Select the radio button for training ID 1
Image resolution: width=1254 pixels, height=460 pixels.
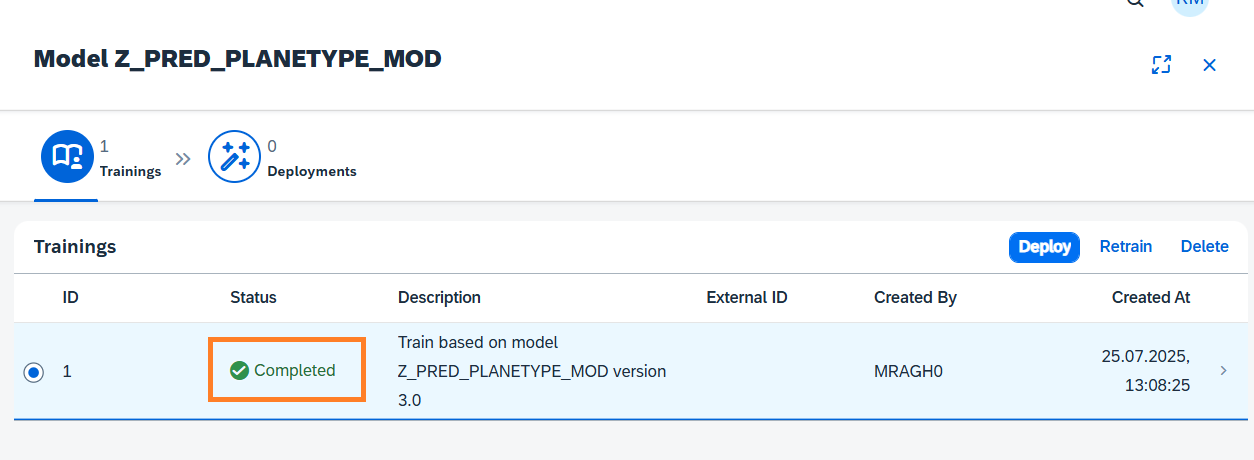[x=34, y=372]
